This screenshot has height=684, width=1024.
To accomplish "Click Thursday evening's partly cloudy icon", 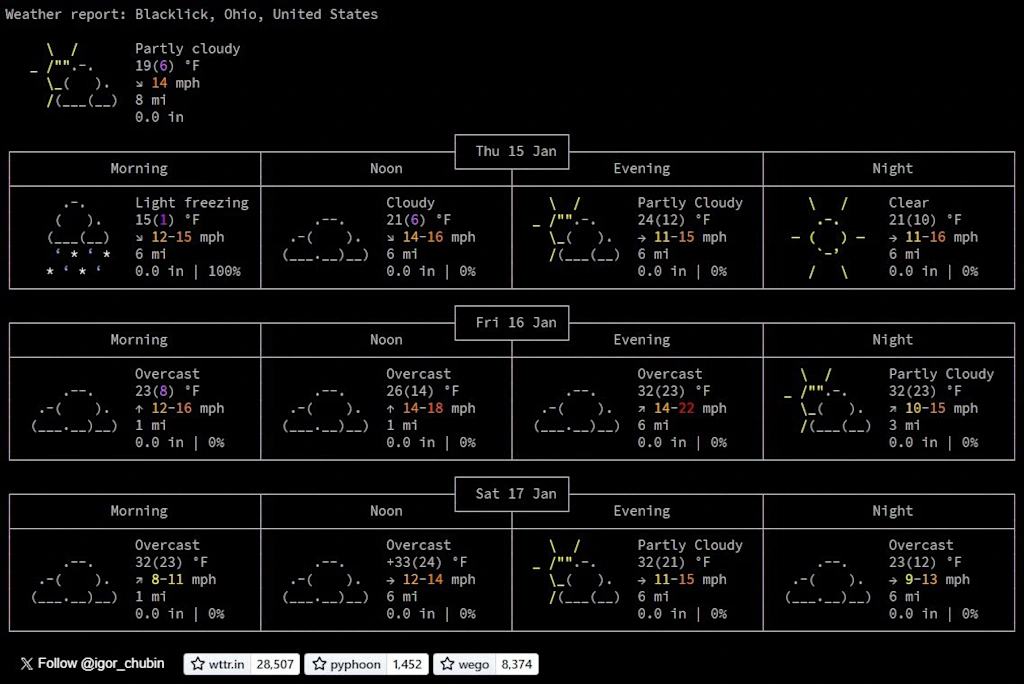I will coord(577,229).
